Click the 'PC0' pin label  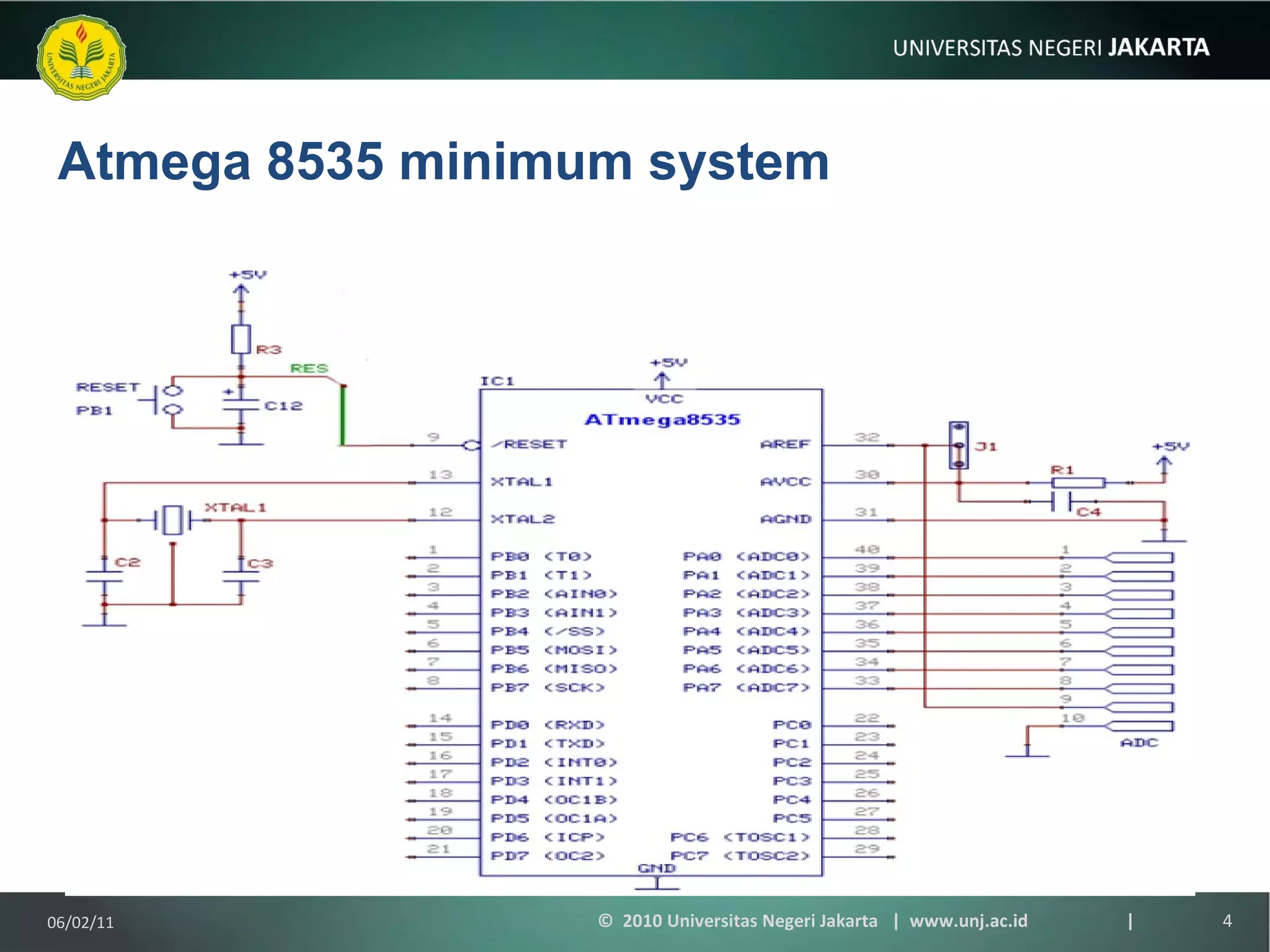click(x=792, y=725)
